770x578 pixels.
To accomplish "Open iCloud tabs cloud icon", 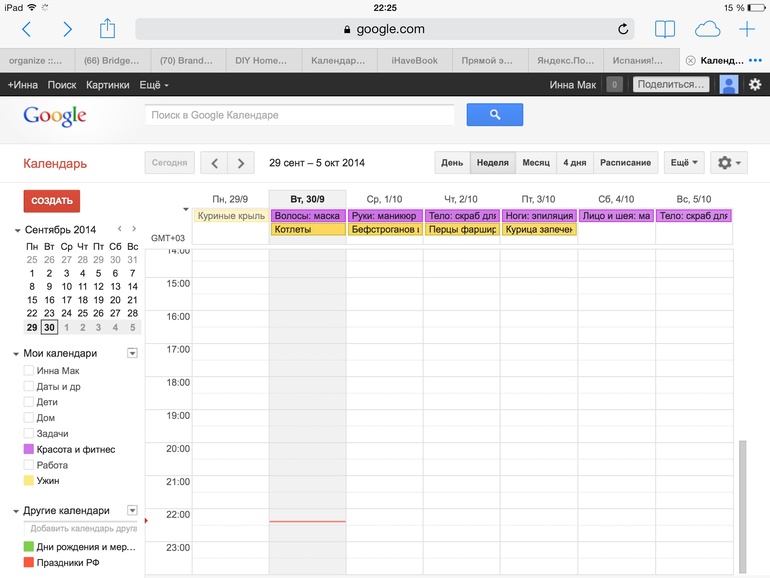I will (707, 29).
